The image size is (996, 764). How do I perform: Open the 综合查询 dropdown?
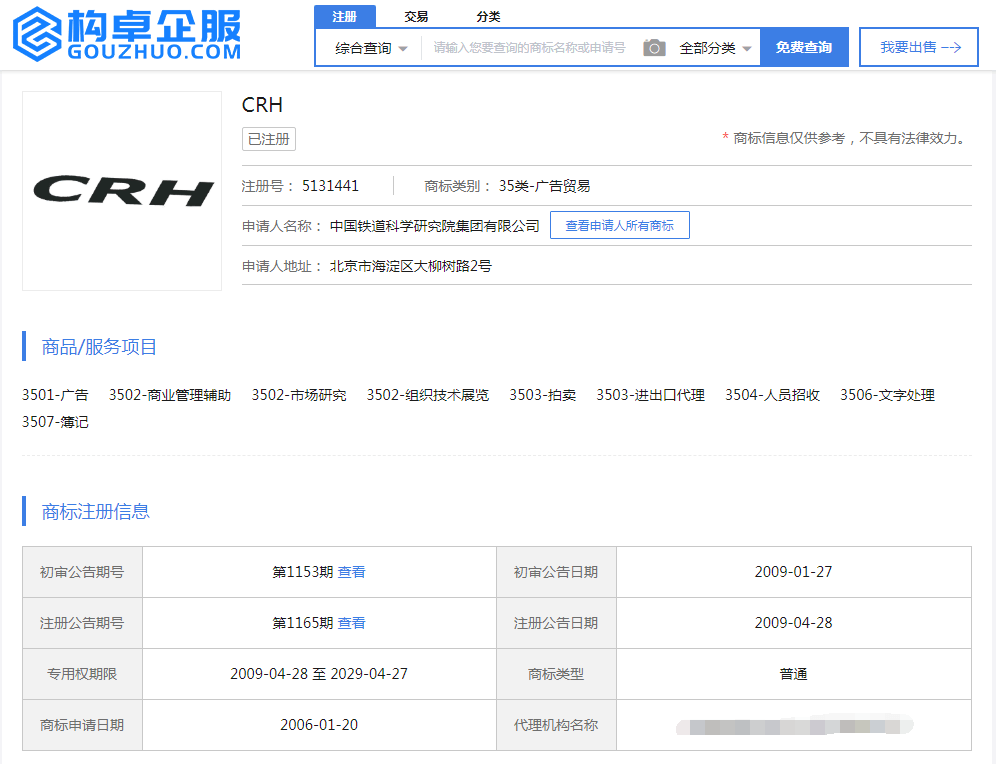point(371,48)
